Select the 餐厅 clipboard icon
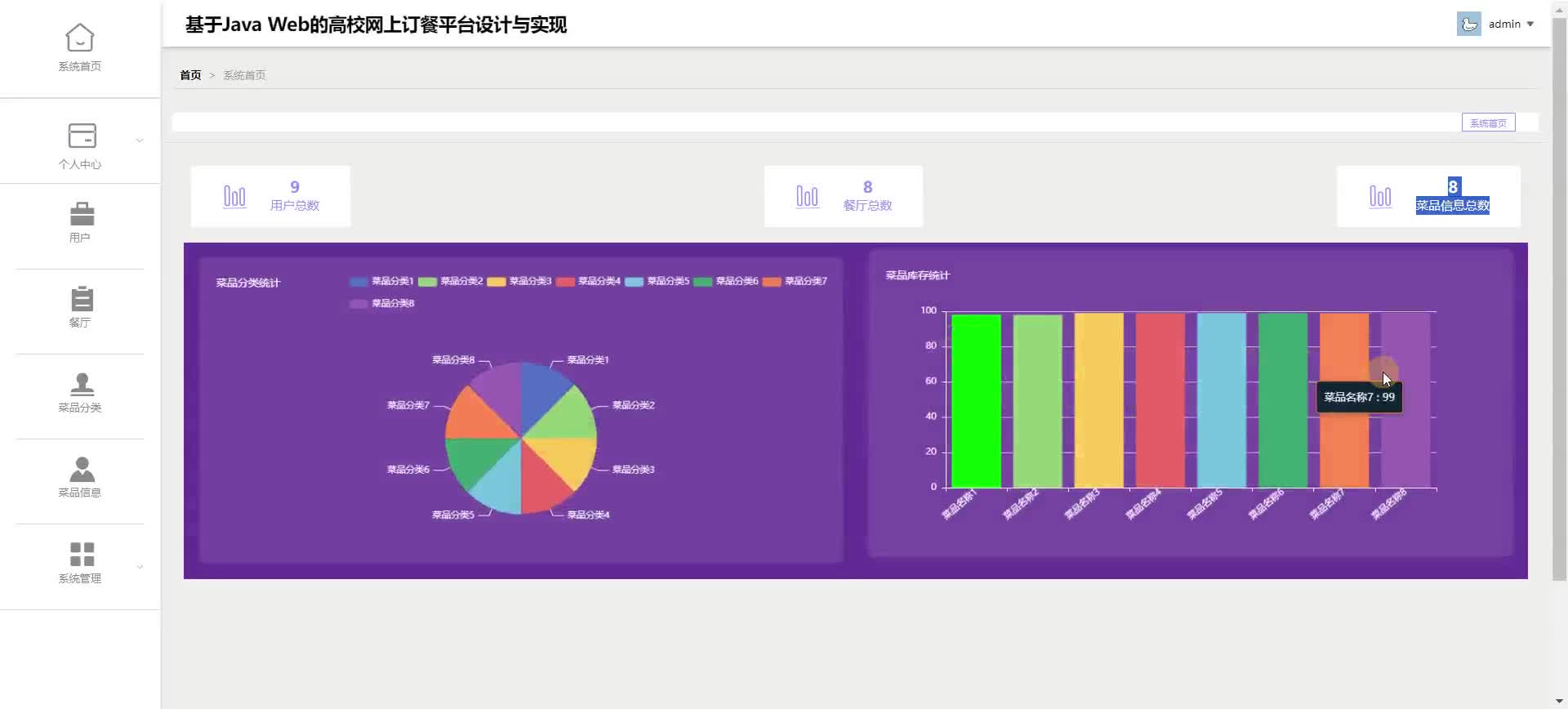Screen dimensions: 1568x709 82,299
